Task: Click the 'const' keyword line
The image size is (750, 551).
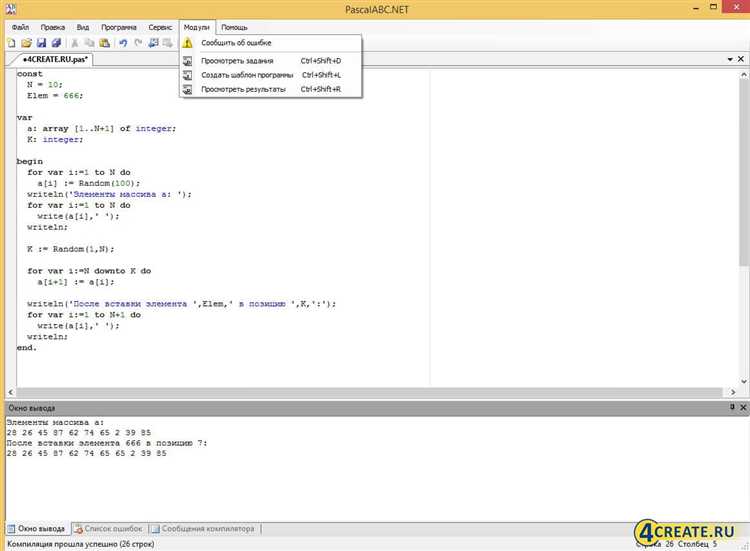Action: click(30, 74)
